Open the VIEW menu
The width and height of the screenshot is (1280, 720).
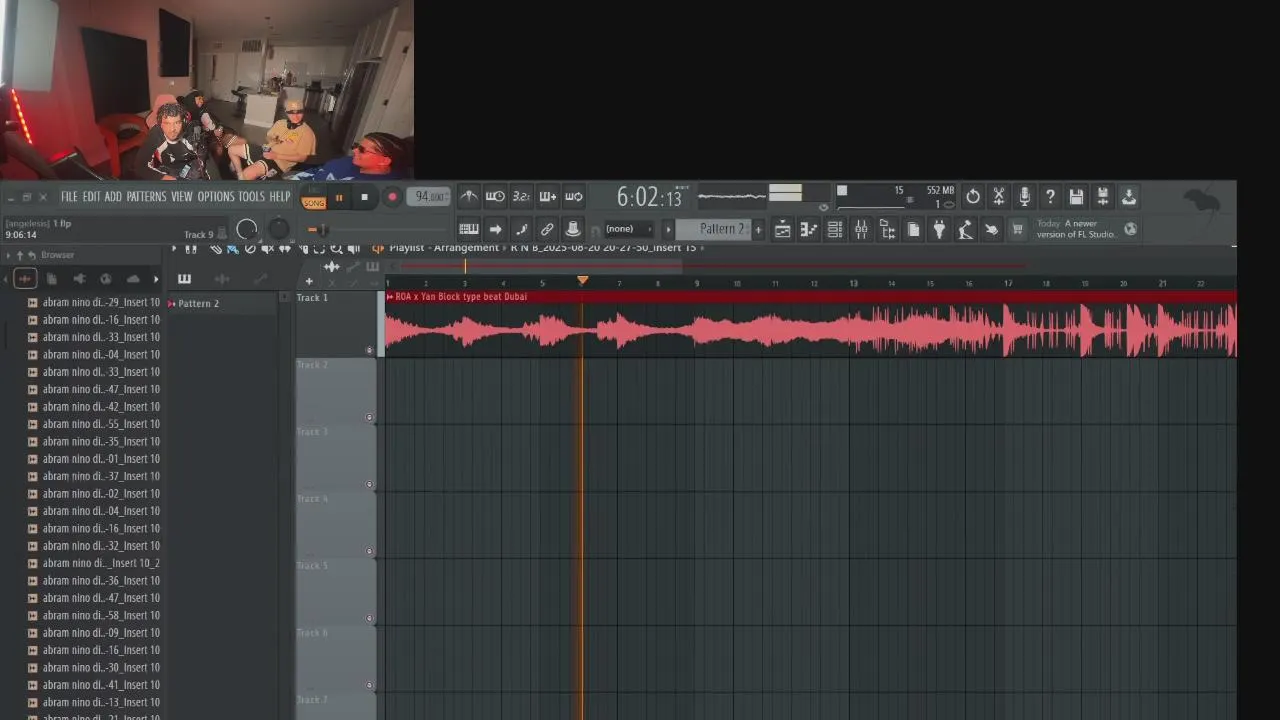(181, 197)
